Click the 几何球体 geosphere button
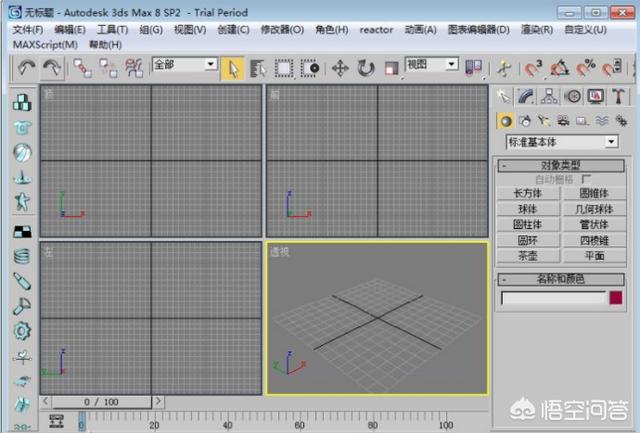The image size is (640, 433). point(594,209)
